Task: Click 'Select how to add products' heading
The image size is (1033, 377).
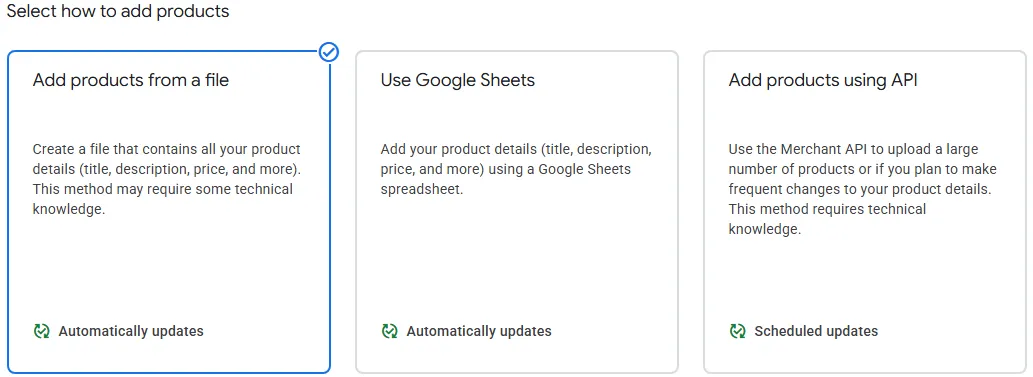Action: click(x=118, y=11)
